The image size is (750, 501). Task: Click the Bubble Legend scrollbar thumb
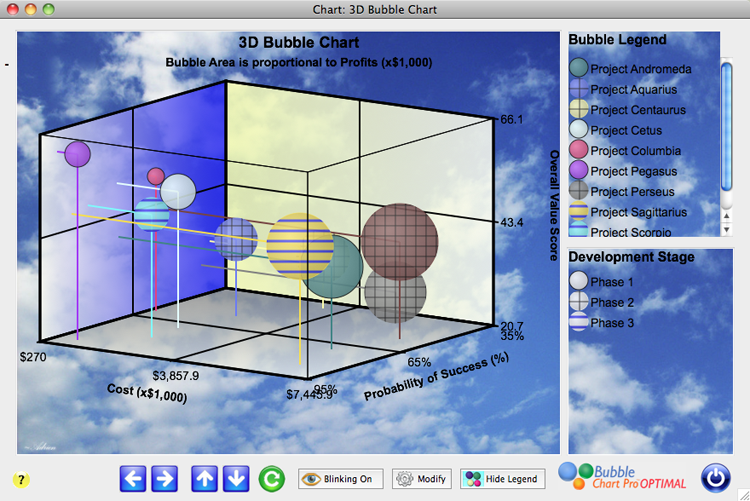727,95
